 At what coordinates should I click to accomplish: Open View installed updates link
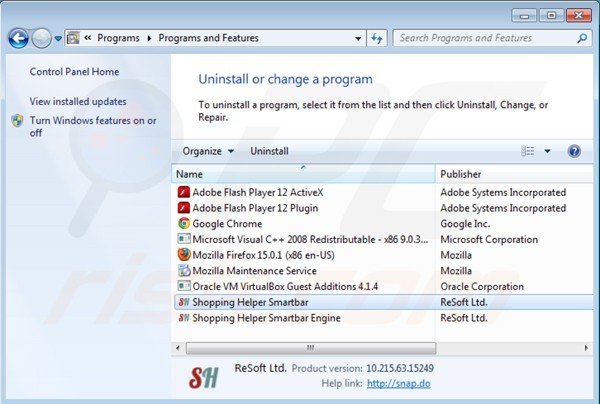pos(78,101)
